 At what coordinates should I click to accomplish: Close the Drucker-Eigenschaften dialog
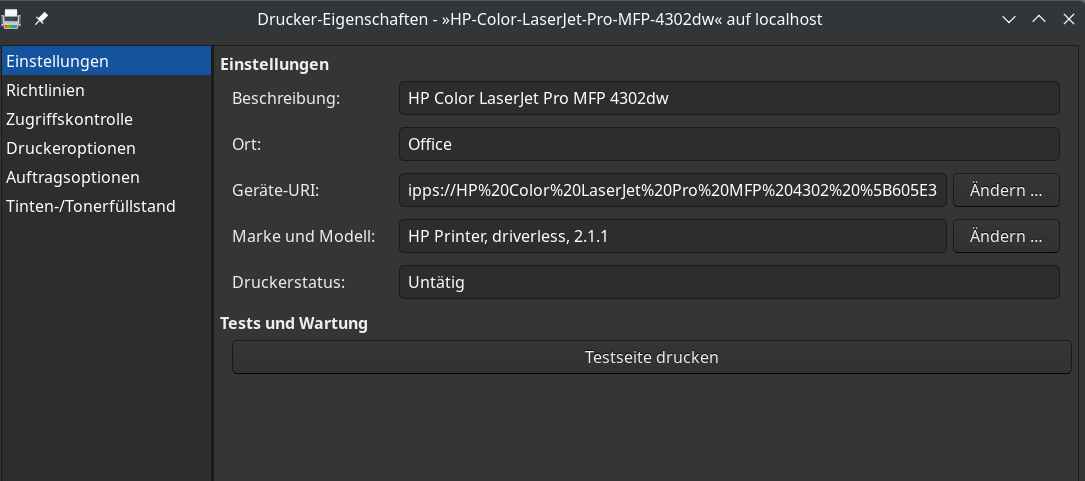1068,19
